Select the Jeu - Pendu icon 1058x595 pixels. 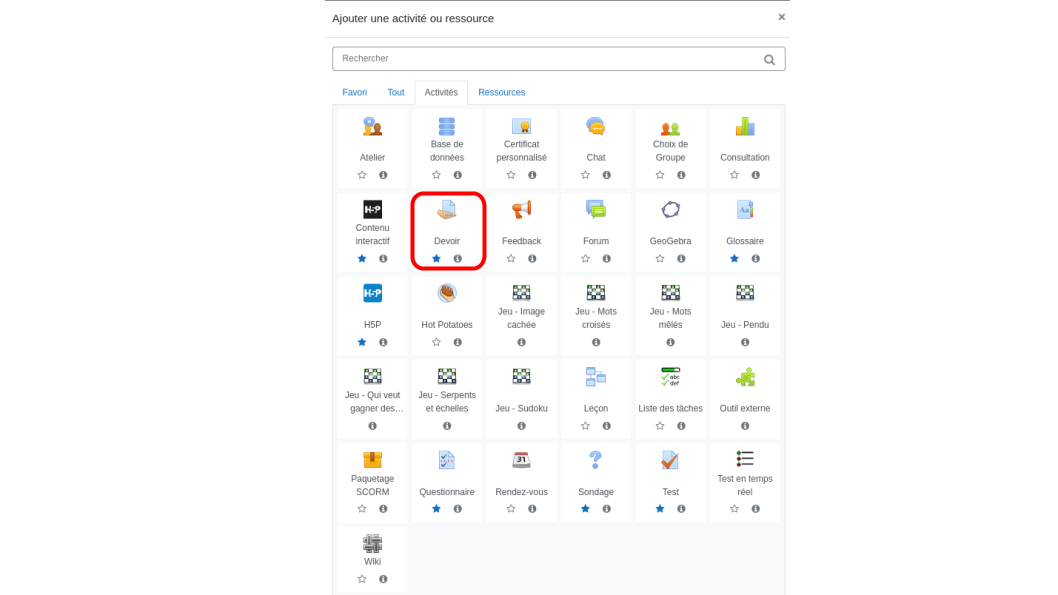(745, 293)
